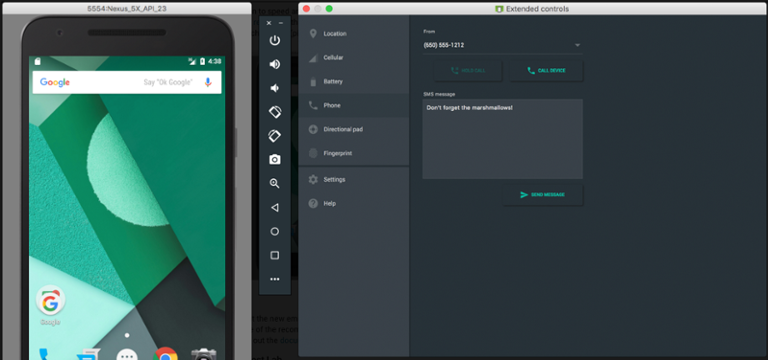Screen dimensions: 768x360
Task: Click the Google search bar on phone
Action: (x=127, y=82)
